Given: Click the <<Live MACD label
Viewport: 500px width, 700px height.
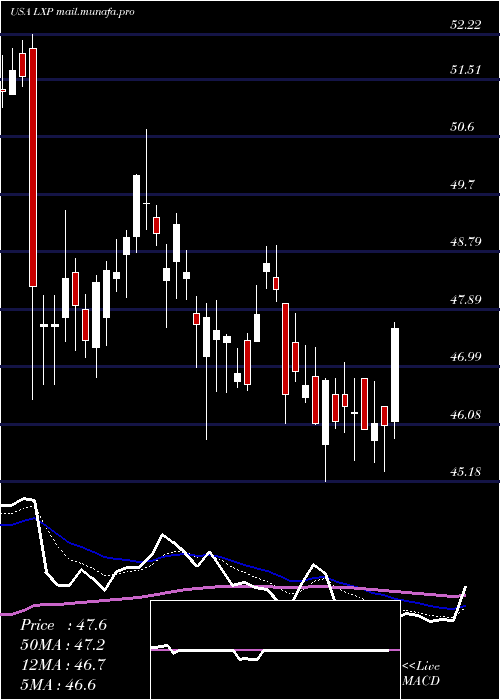Looking at the screenshot, I should [x=421, y=674].
